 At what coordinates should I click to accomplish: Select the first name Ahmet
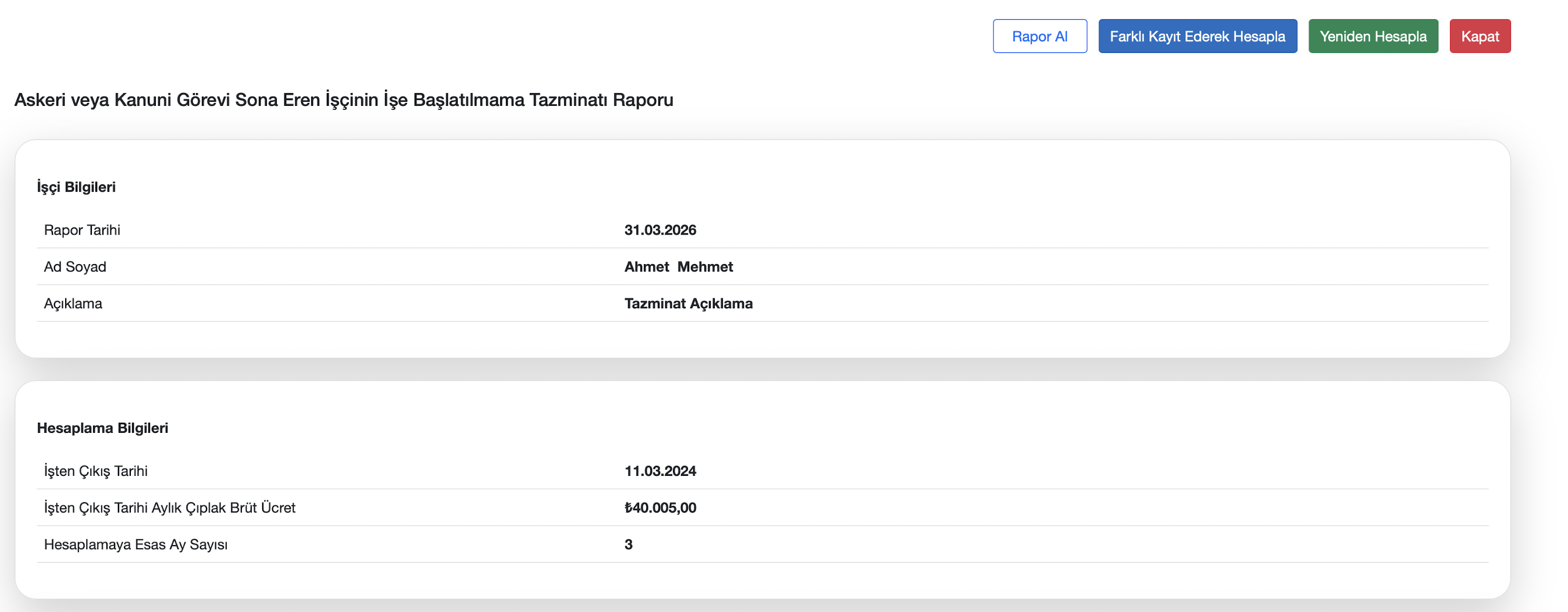click(646, 266)
